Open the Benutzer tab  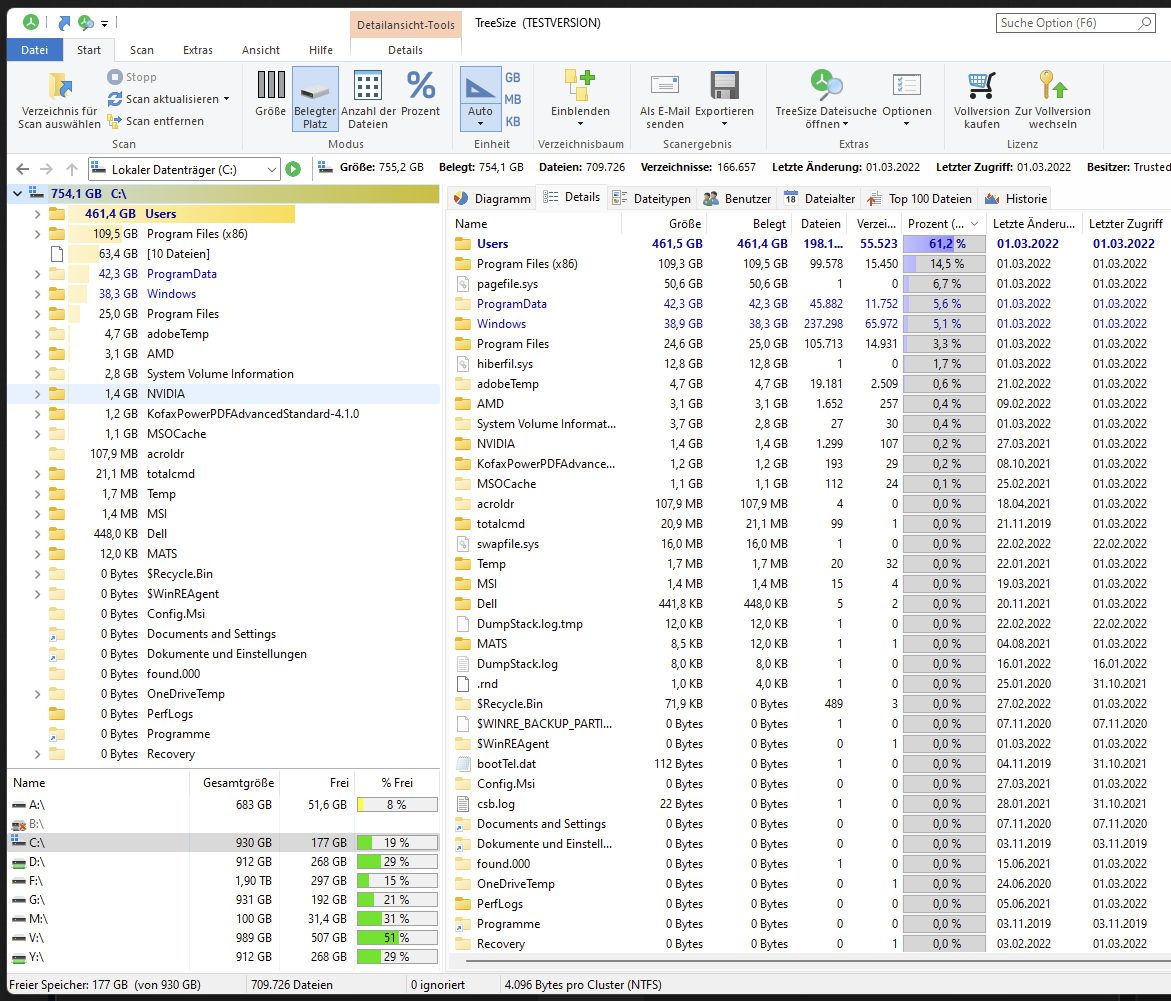[737, 199]
